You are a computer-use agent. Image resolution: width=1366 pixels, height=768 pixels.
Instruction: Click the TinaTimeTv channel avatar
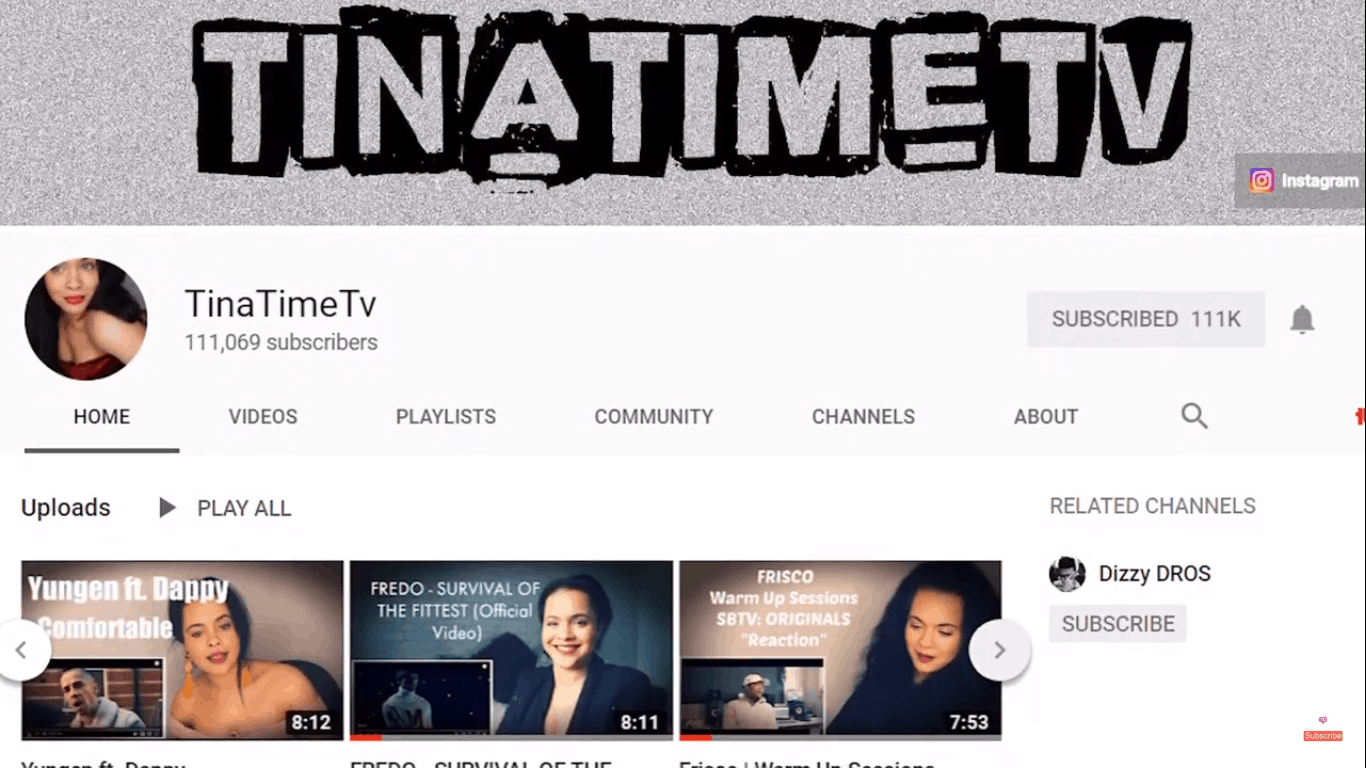(86, 319)
